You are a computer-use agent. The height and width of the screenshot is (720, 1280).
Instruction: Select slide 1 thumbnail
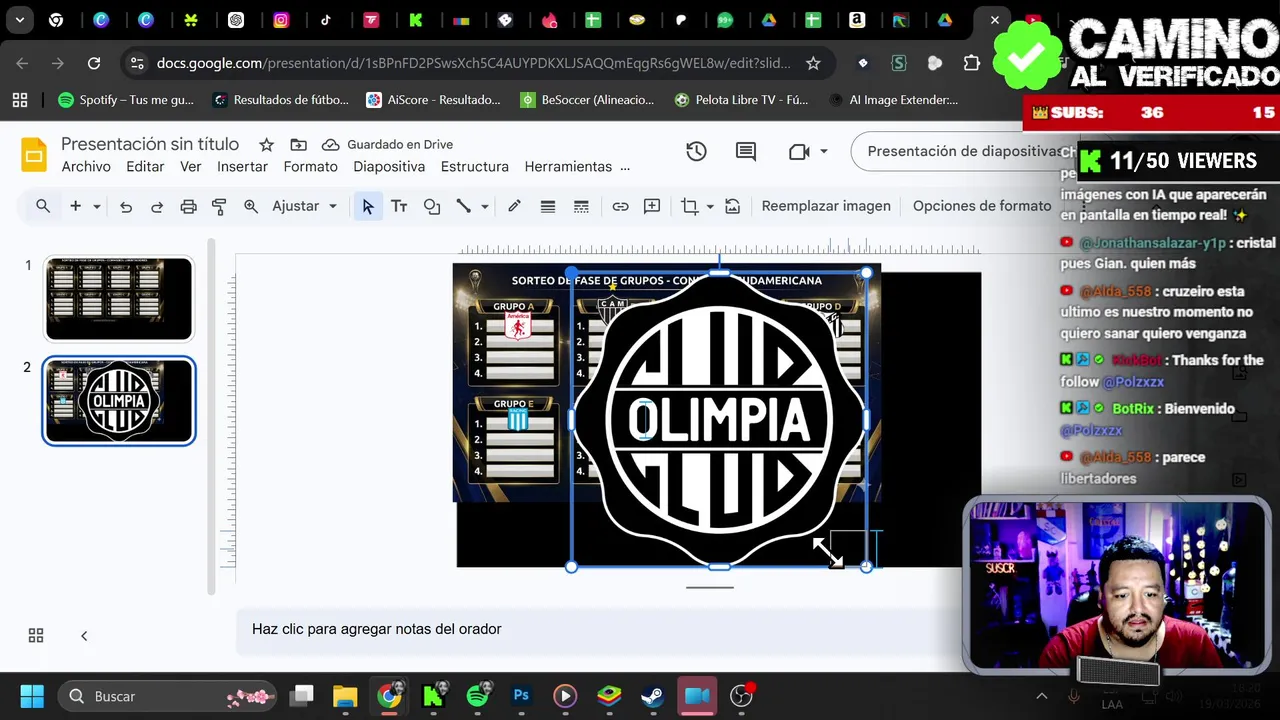tap(119, 299)
